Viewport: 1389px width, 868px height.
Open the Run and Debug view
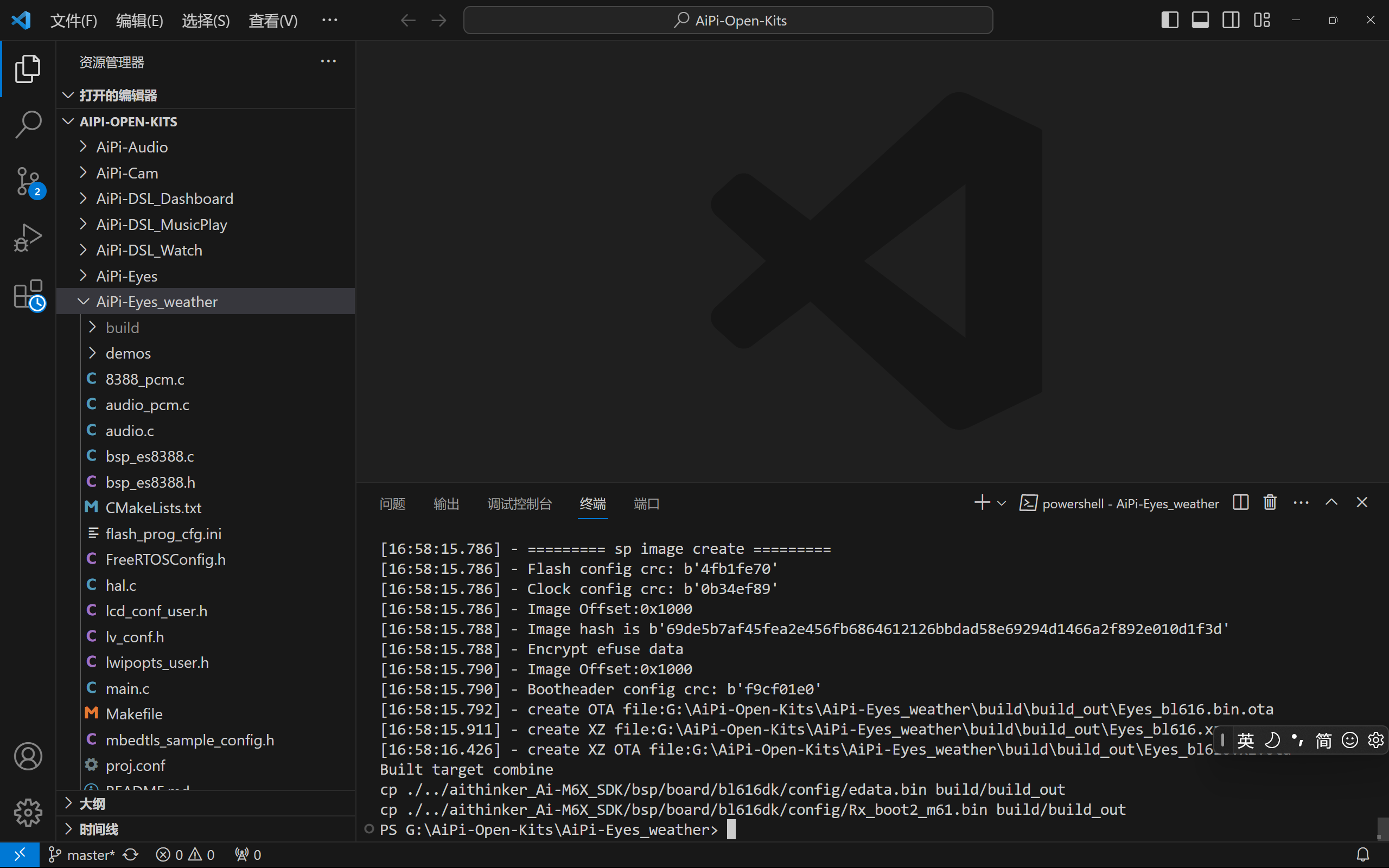coord(28,238)
